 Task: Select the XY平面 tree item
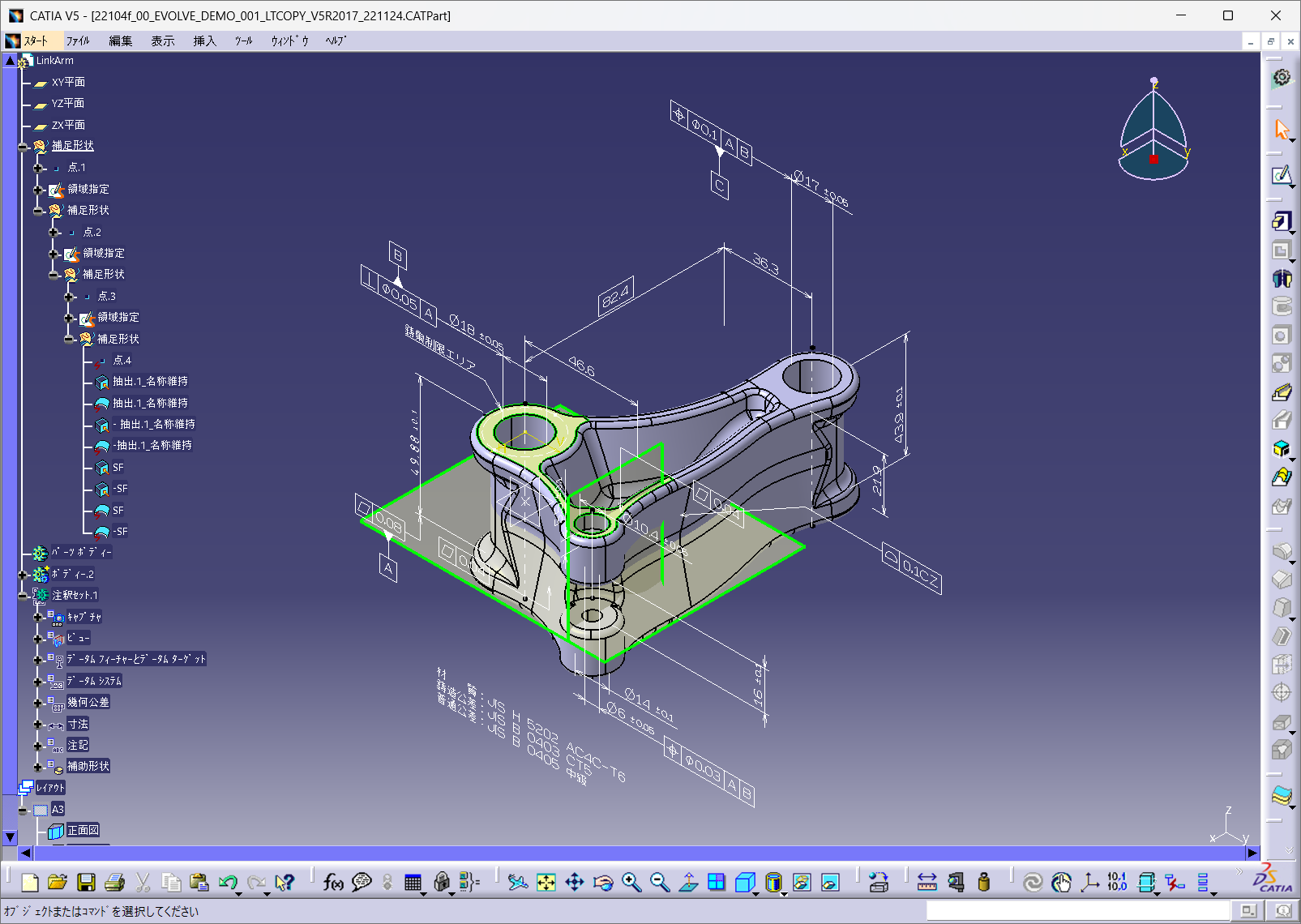click(x=68, y=83)
